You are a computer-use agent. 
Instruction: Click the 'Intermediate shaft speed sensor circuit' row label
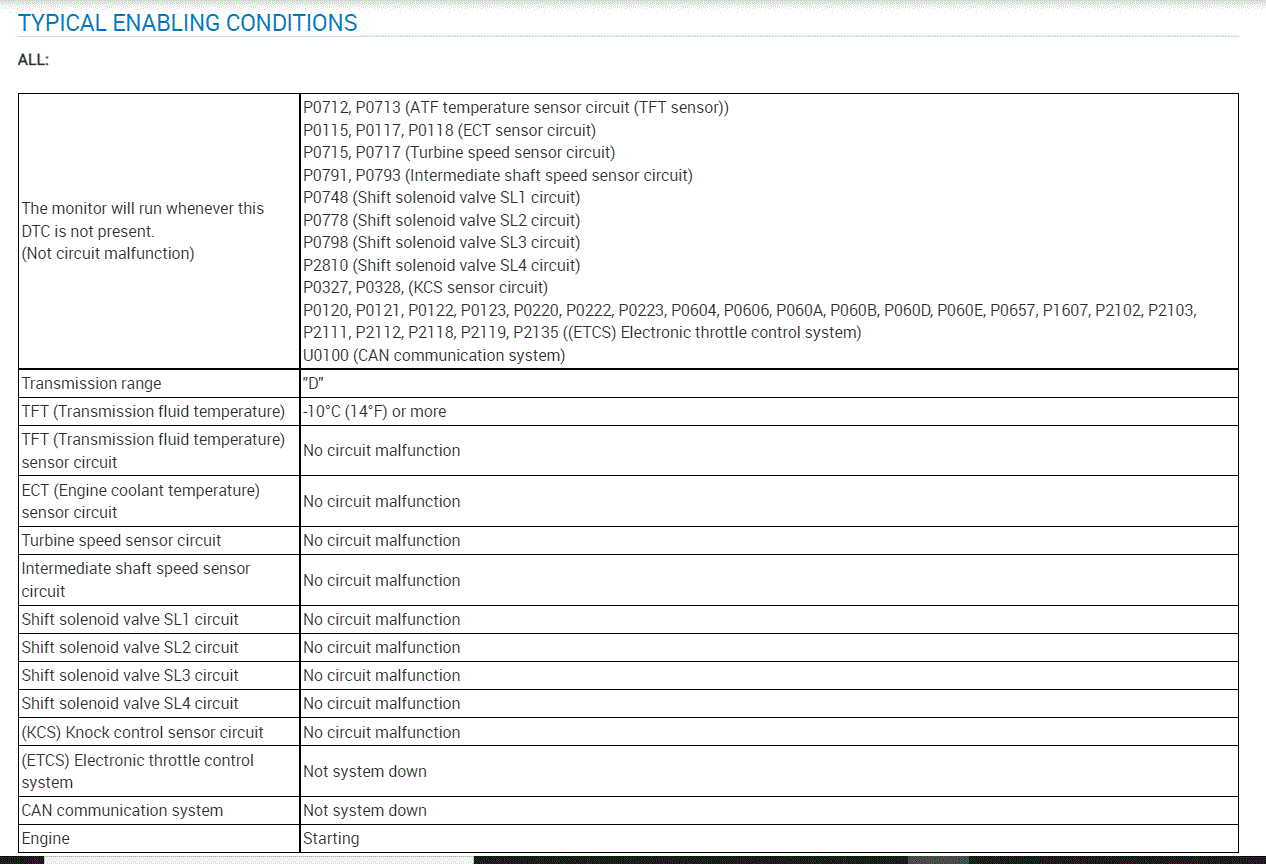pyautogui.click(x=136, y=579)
